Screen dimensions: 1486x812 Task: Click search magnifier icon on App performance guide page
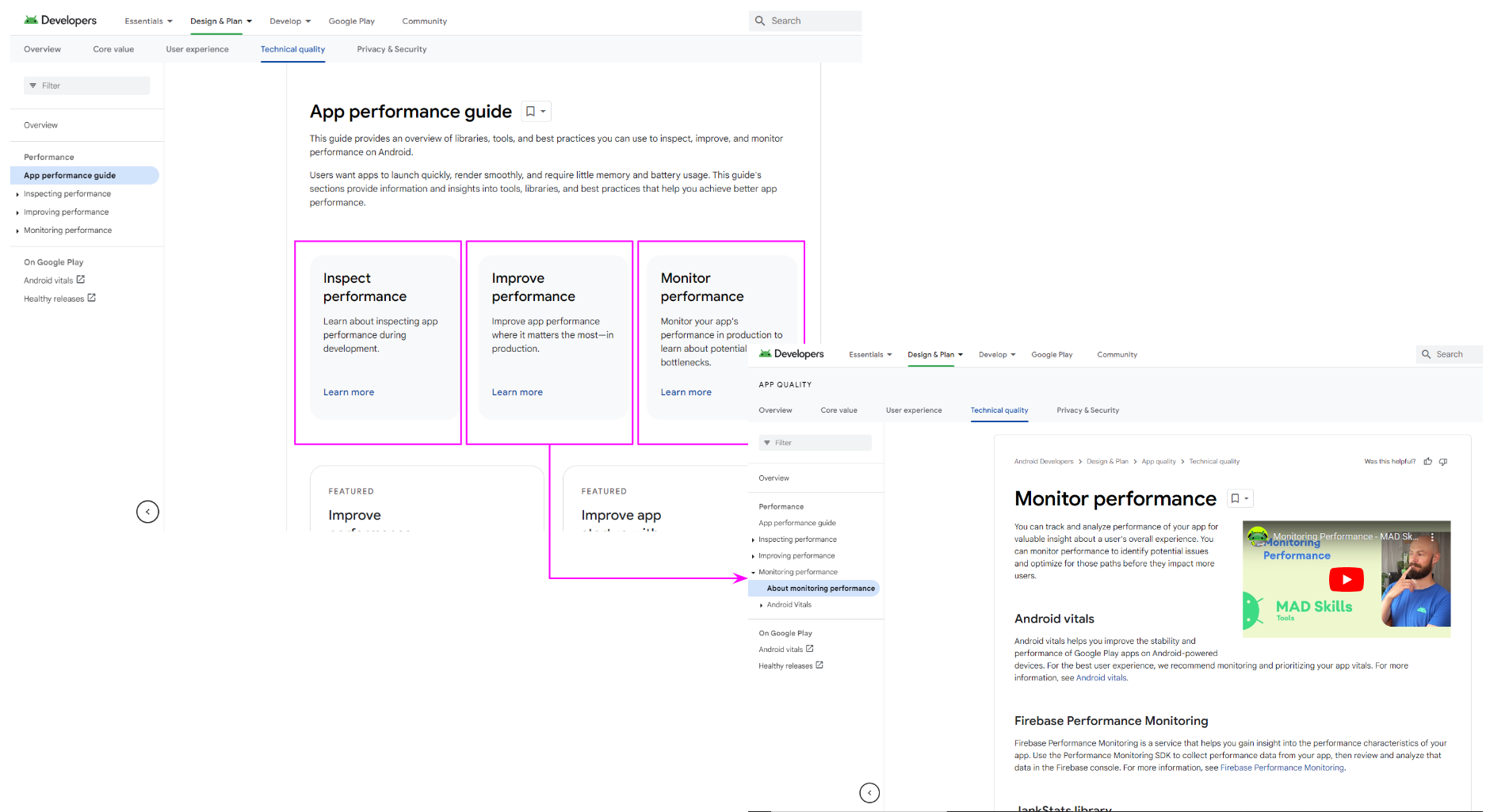point(760,21)
